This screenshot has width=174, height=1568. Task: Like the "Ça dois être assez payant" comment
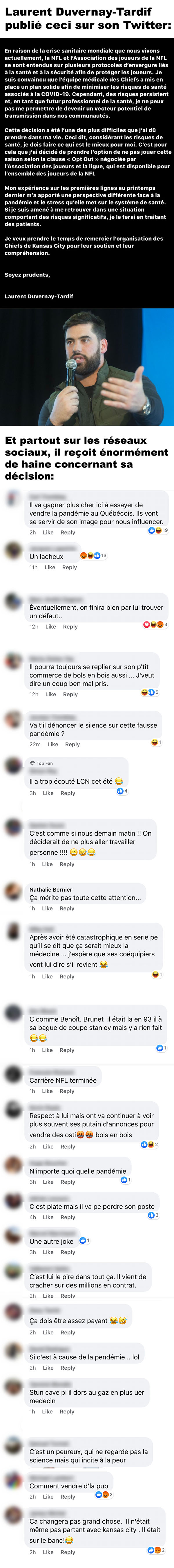48,1332
